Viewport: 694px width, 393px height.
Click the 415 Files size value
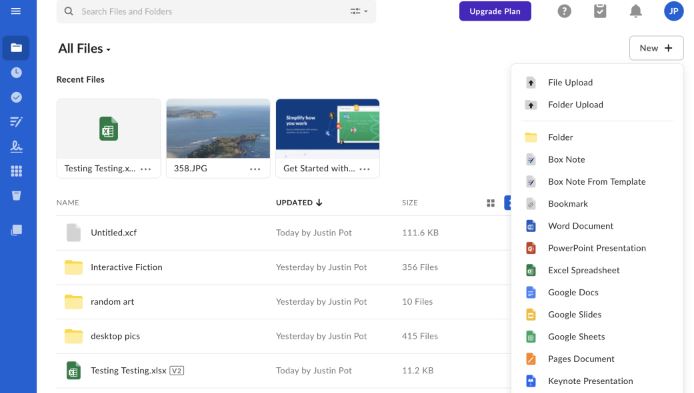[420, 336]
